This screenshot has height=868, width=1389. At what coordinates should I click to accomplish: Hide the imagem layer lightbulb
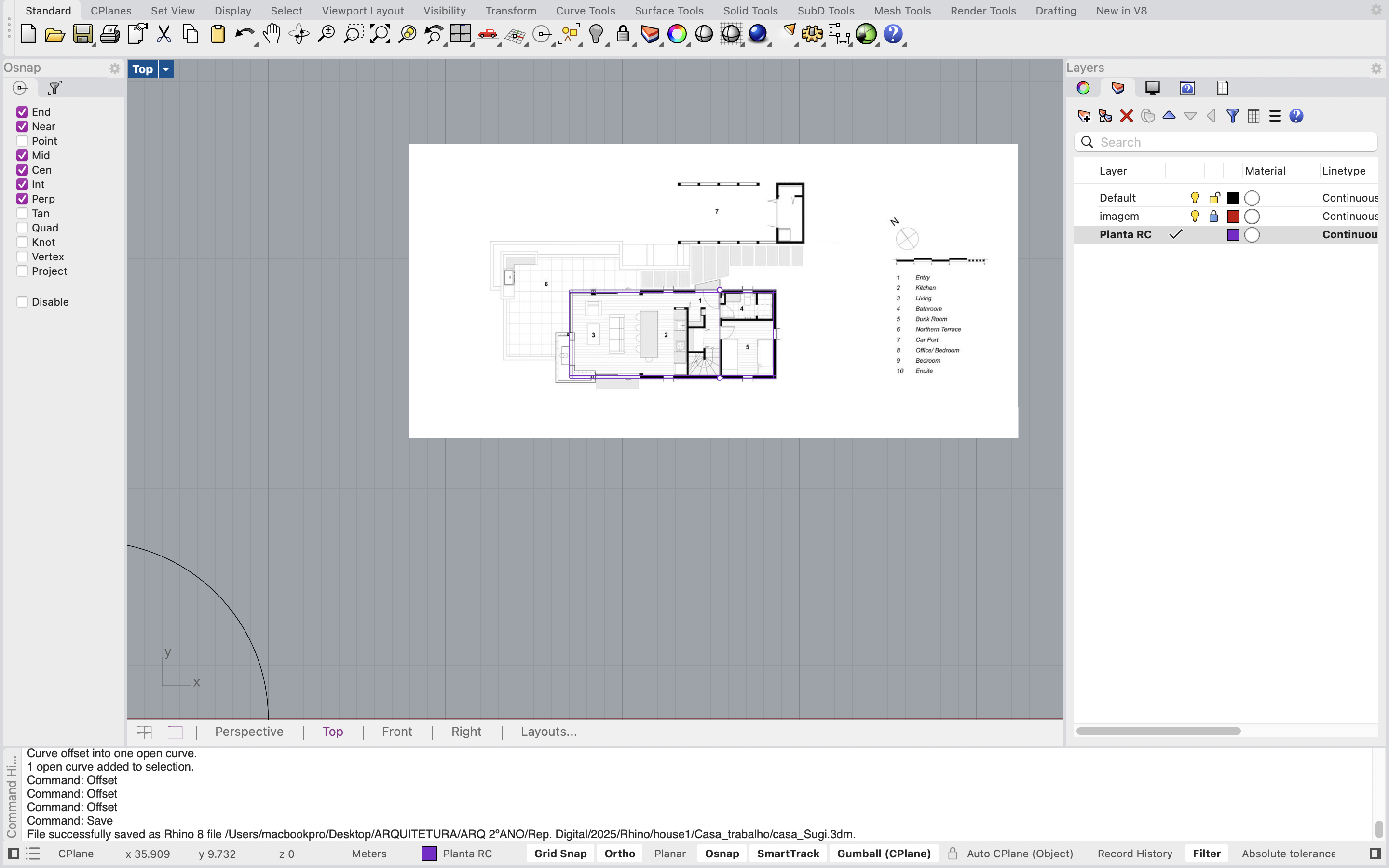pos(1195,216)
